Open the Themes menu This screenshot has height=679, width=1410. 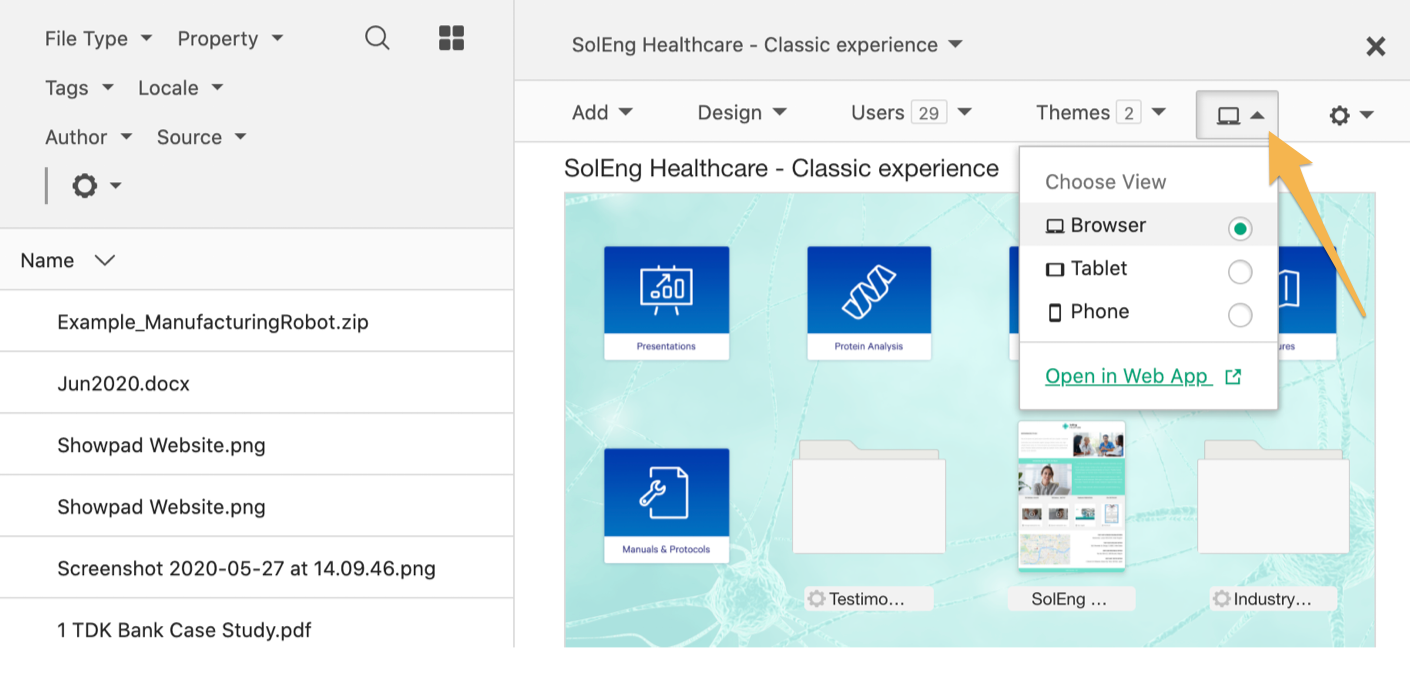point(1101,113)
